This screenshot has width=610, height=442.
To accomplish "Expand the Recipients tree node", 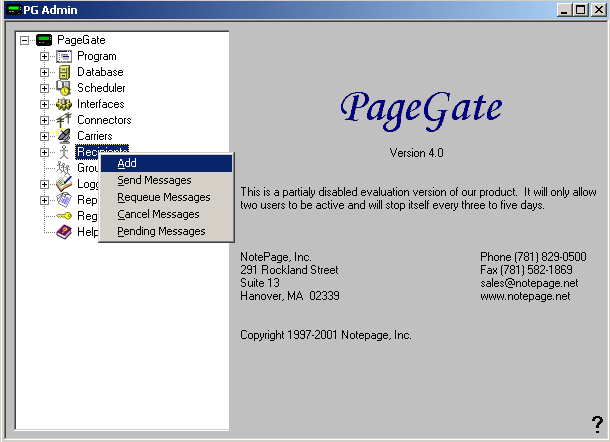I will coord(44,152).
